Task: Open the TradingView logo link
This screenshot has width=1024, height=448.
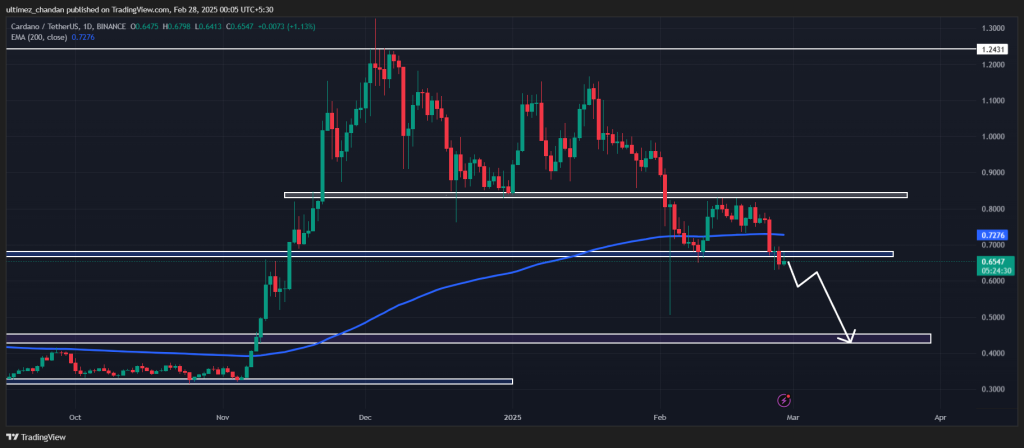Action: tap(36, 437)
